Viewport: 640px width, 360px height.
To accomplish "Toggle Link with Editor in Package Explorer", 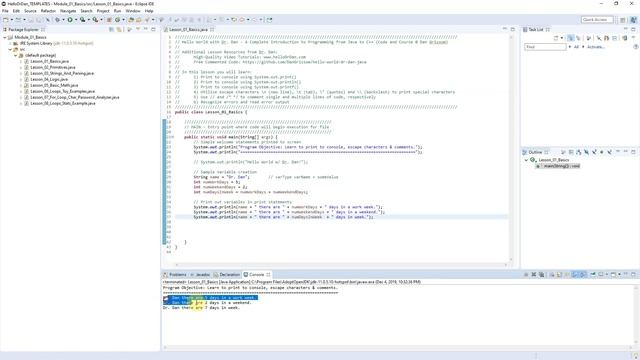I will pos(119,29).
